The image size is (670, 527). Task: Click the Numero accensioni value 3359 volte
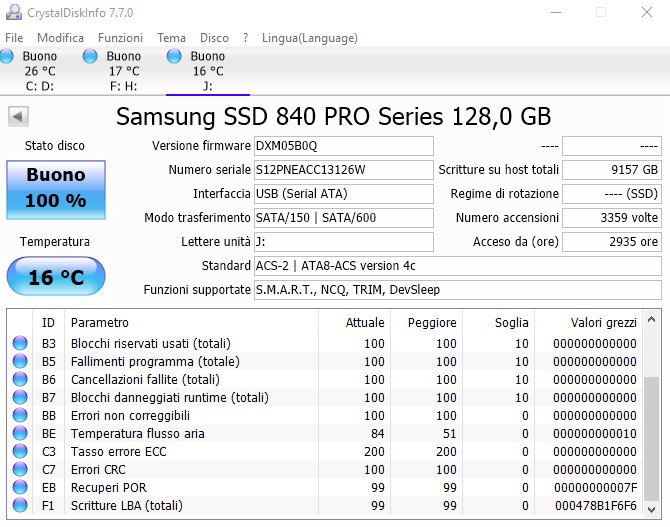point(612,218)
